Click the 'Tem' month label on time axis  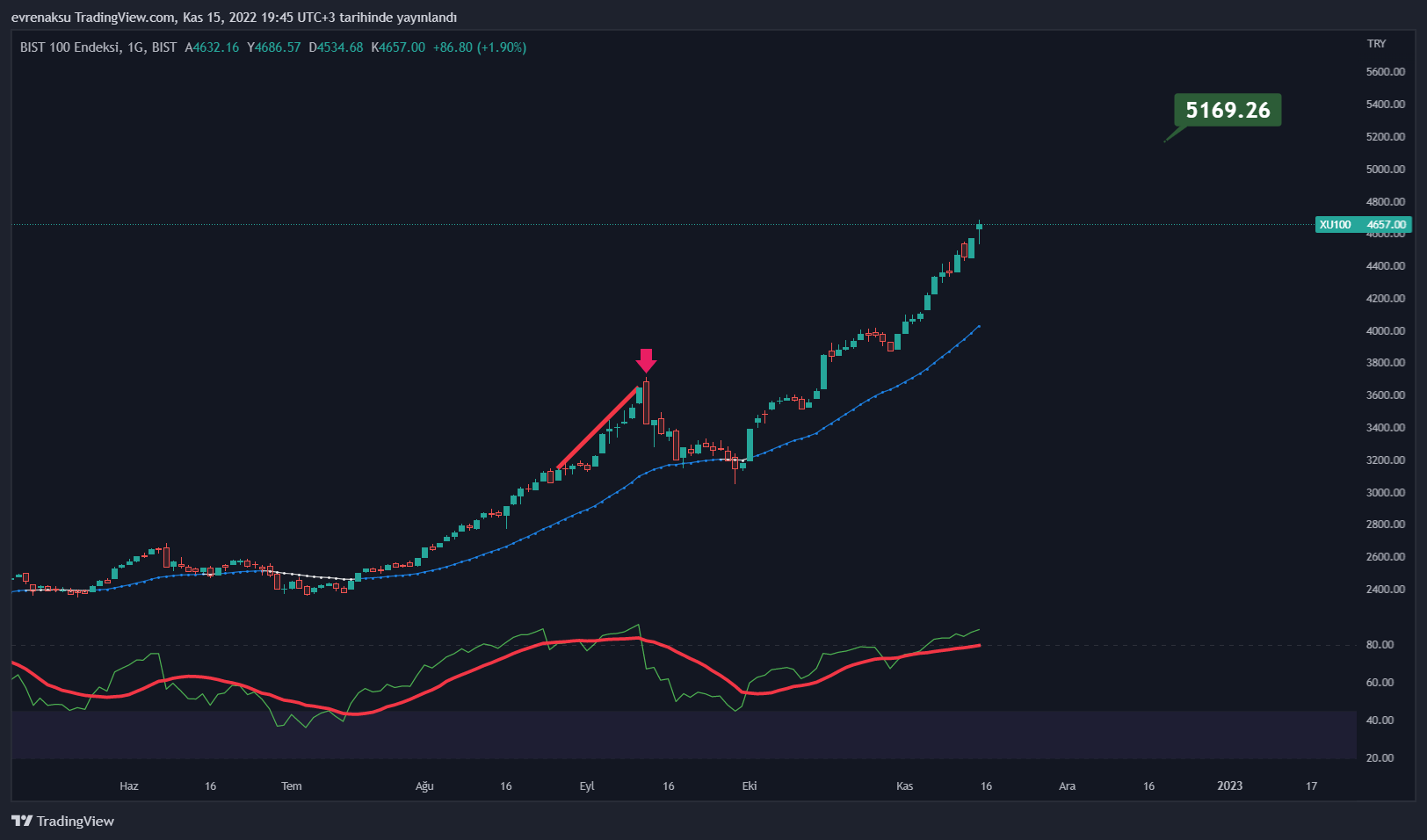click(292, 786)
